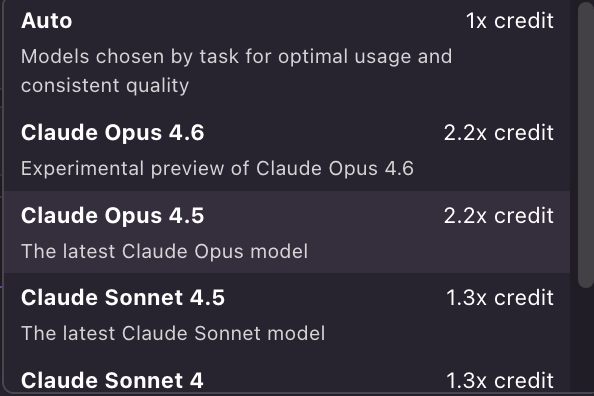Click the 'The latest Claude Opus model' description
Screen dimensions: 594x396
pyautogui.click(x=164, y=251)
